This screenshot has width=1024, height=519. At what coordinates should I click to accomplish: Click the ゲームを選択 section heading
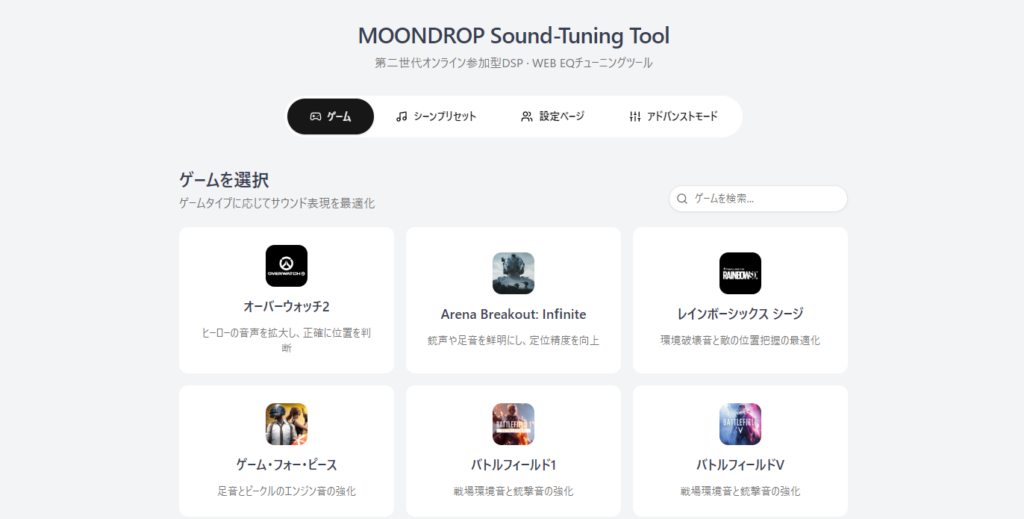click(x=224, y=180)
